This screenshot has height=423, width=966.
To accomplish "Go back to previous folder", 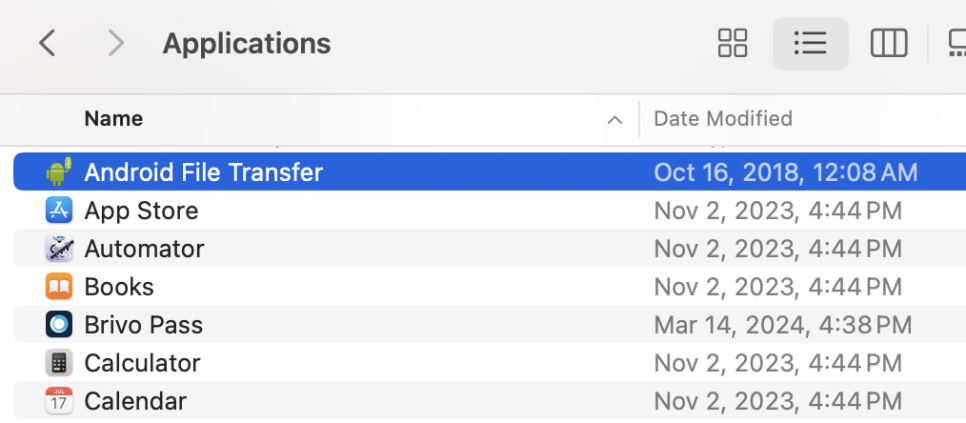I will 47,43.
